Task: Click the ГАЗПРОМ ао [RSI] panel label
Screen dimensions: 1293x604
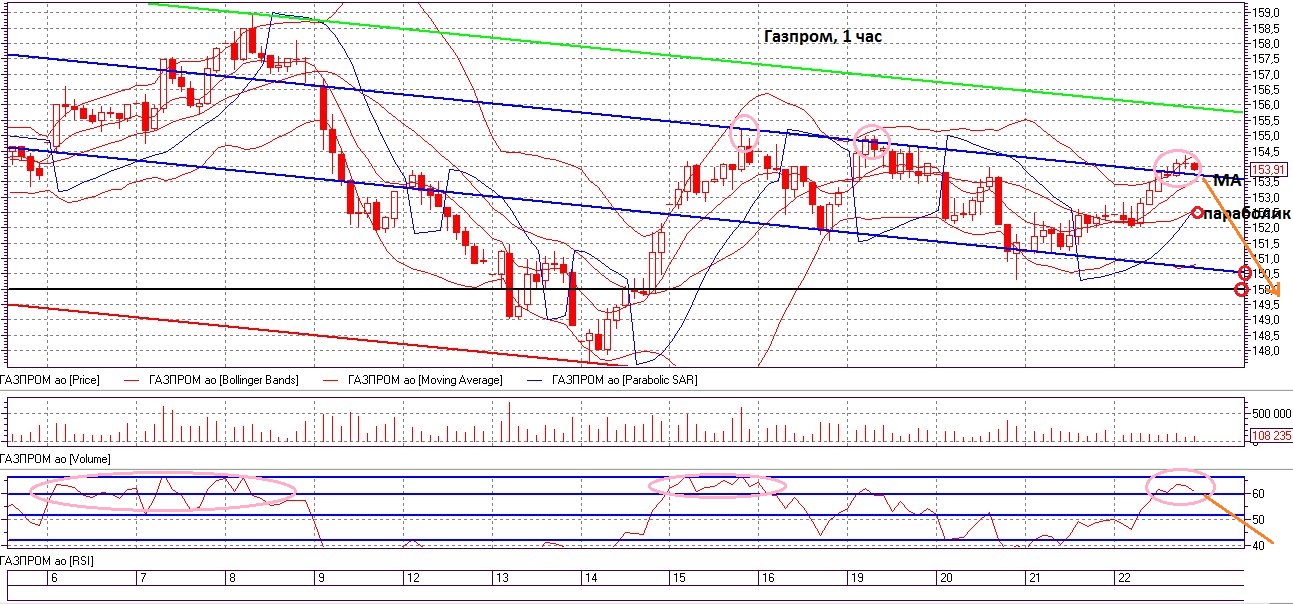Action: click(47, 563)
